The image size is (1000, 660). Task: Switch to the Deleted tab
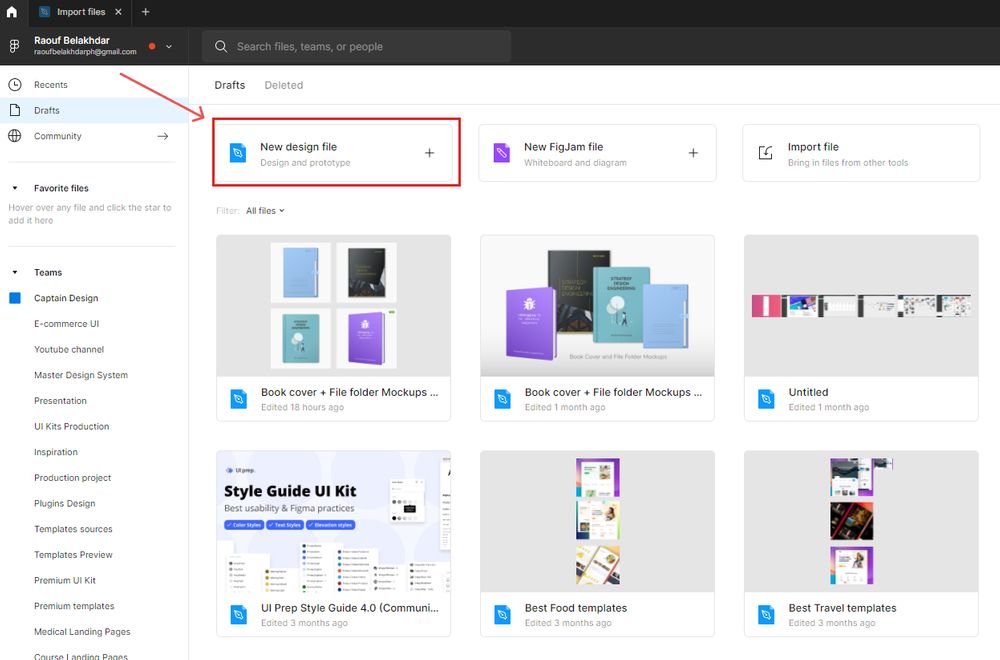coord(283,85)
